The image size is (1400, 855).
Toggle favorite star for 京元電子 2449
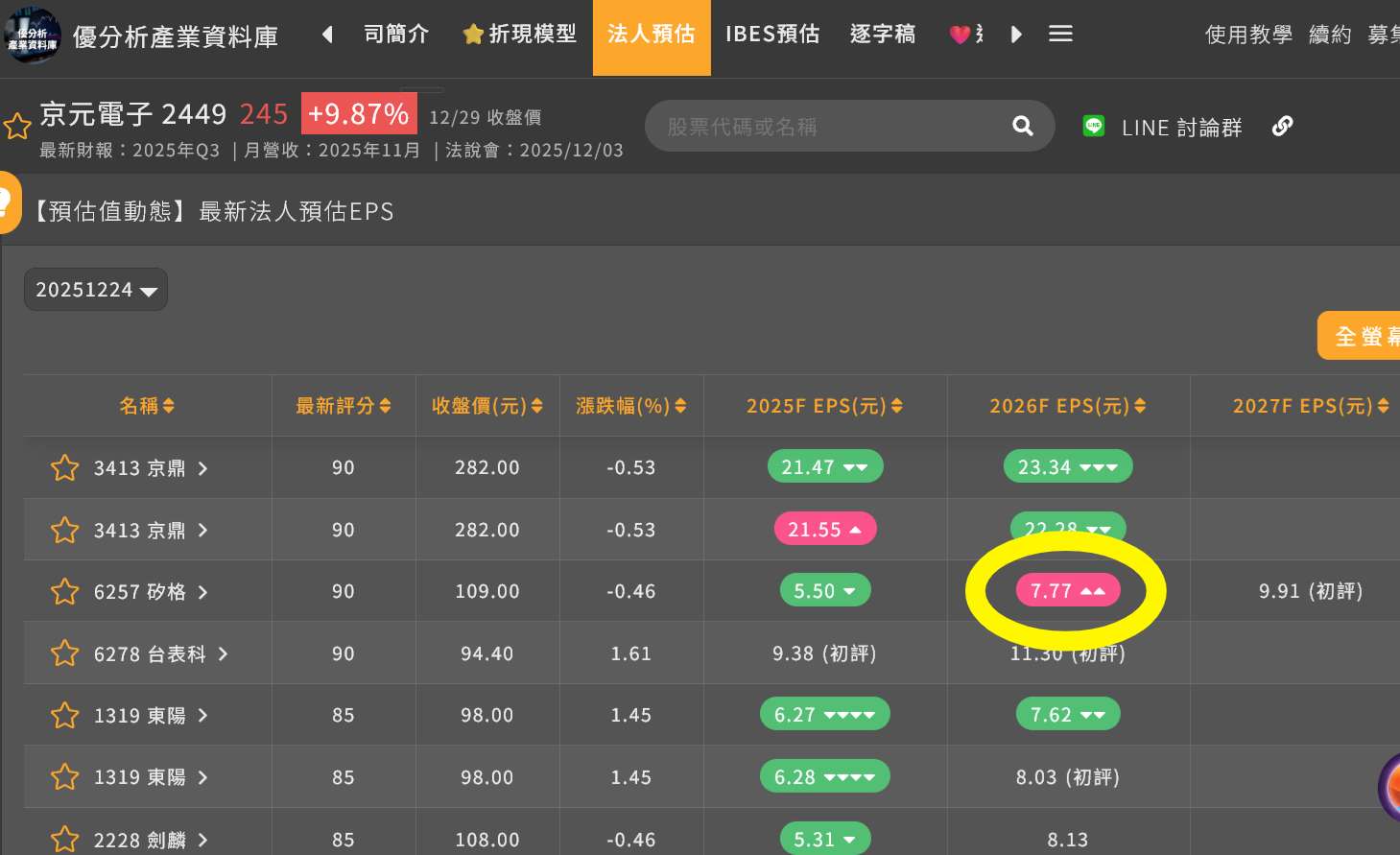point(17,127)
